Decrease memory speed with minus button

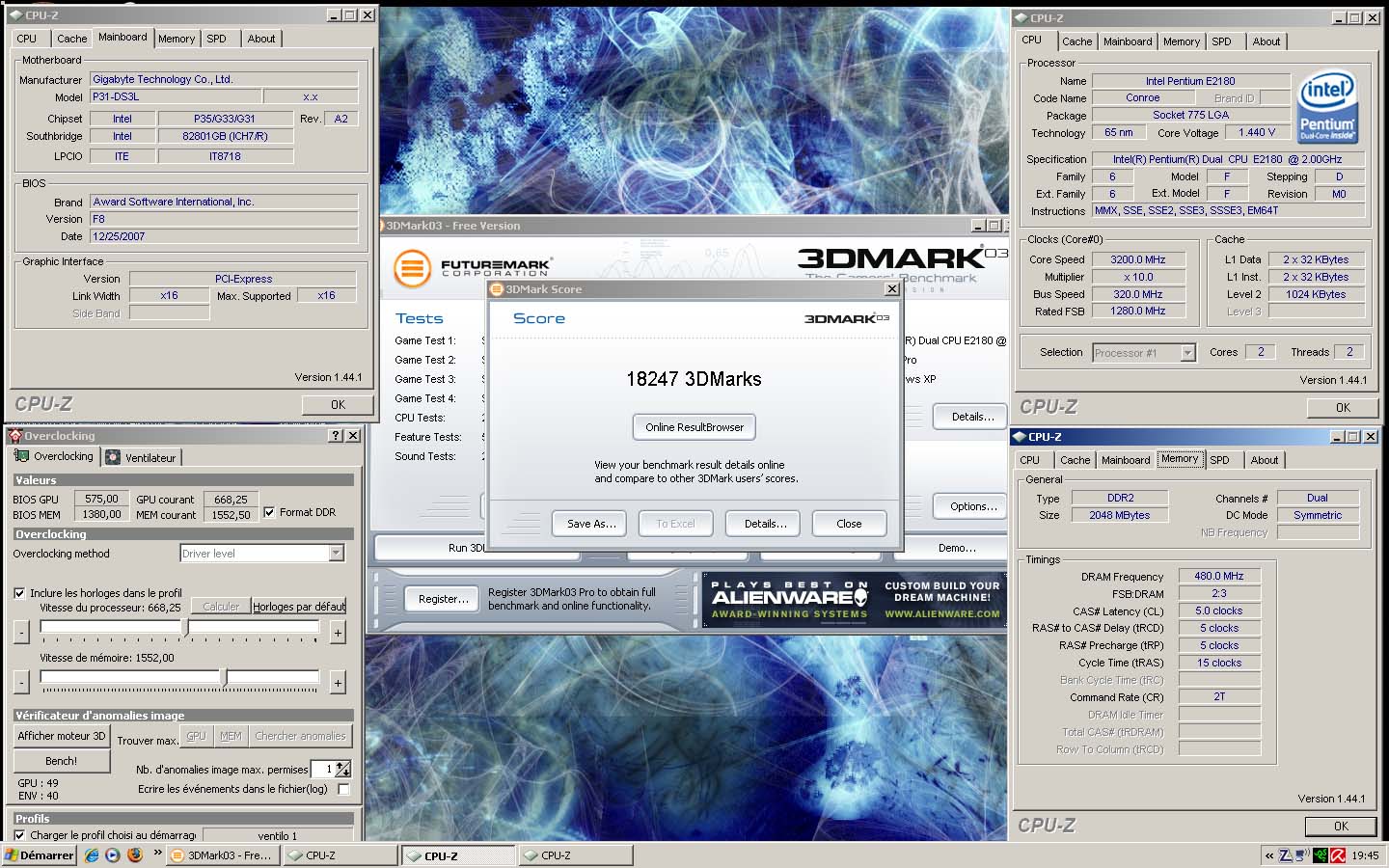tap(21, 682)
